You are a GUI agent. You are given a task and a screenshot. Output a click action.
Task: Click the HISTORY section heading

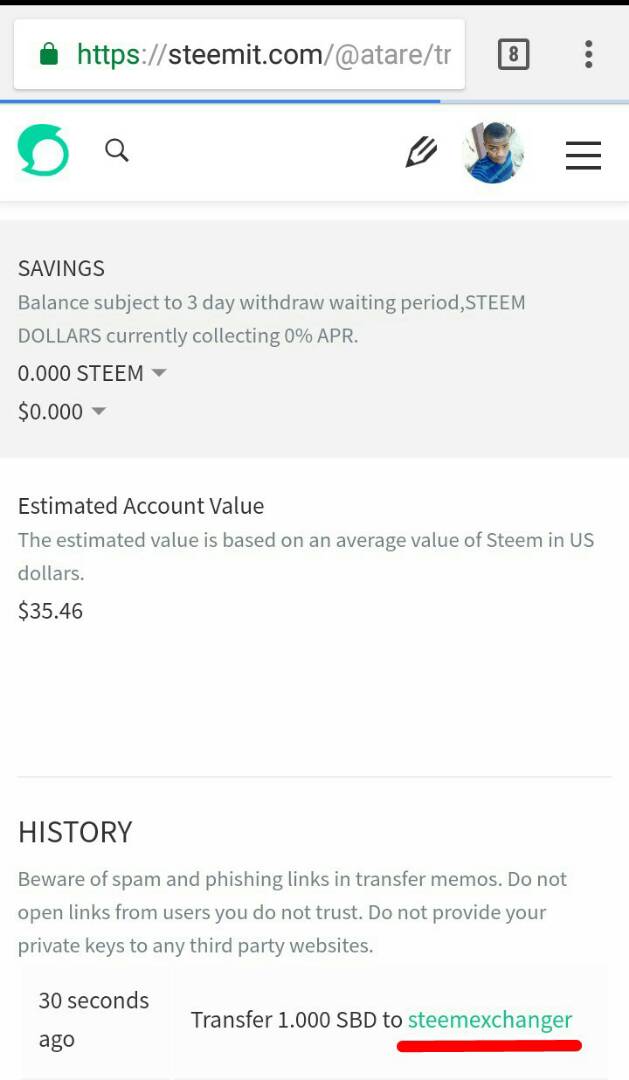(x=75, y=832)
